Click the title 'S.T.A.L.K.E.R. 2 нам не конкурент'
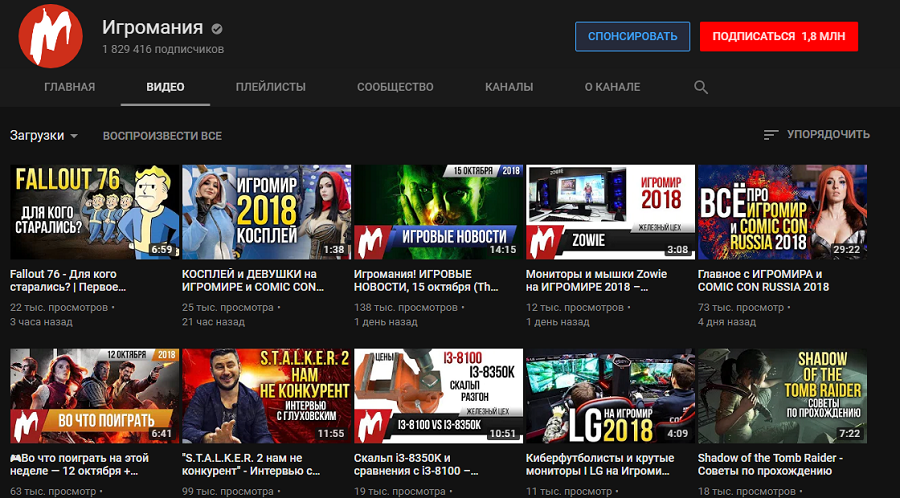 coord(251,465)
